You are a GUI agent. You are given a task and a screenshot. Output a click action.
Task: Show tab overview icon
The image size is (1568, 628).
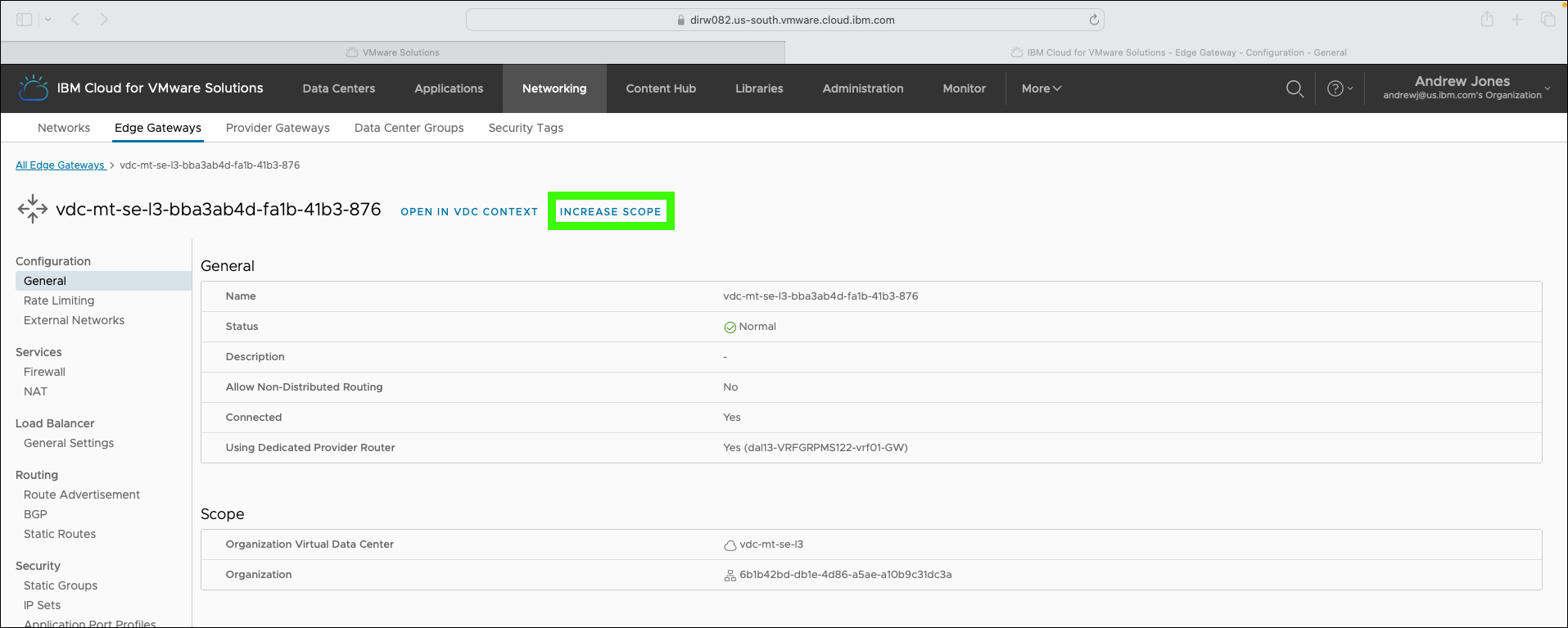point(1548,20)
